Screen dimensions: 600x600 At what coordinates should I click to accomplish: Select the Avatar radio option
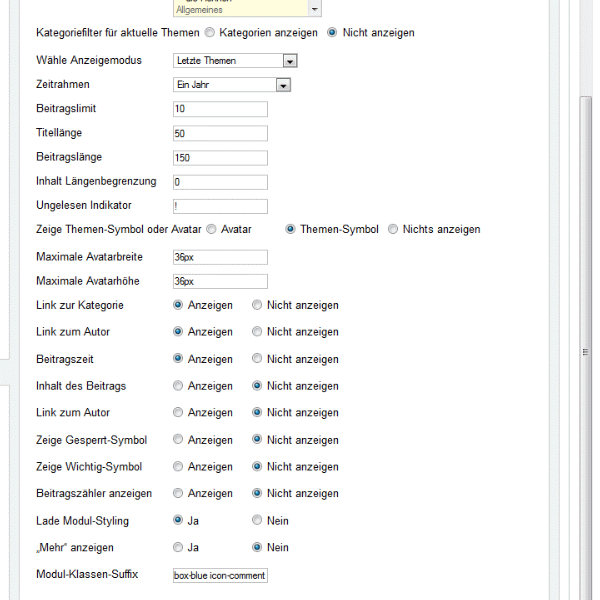(x=212, y=230)
